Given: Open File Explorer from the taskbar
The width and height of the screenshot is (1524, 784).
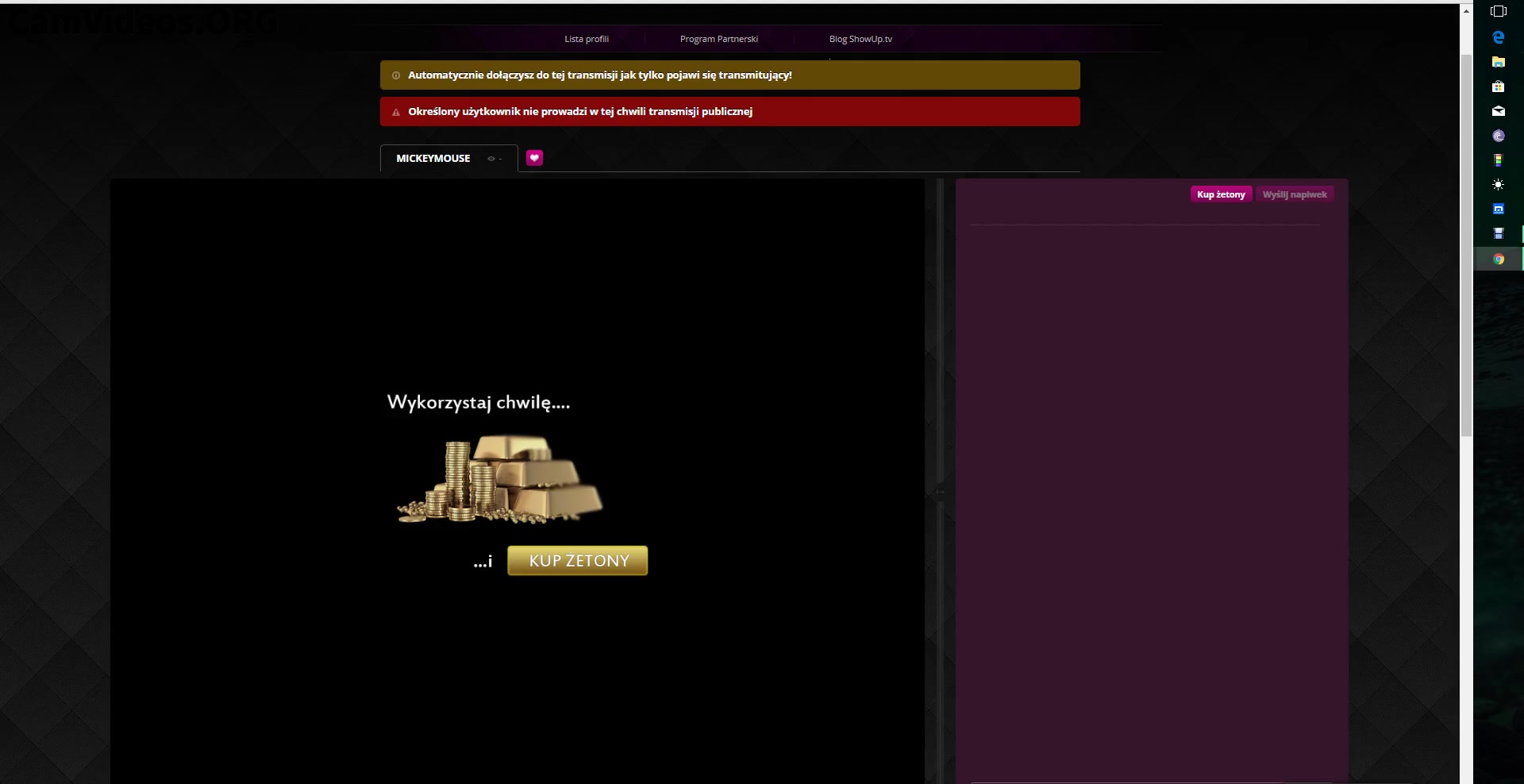Looking at the screenshot, I should 1498,62.
